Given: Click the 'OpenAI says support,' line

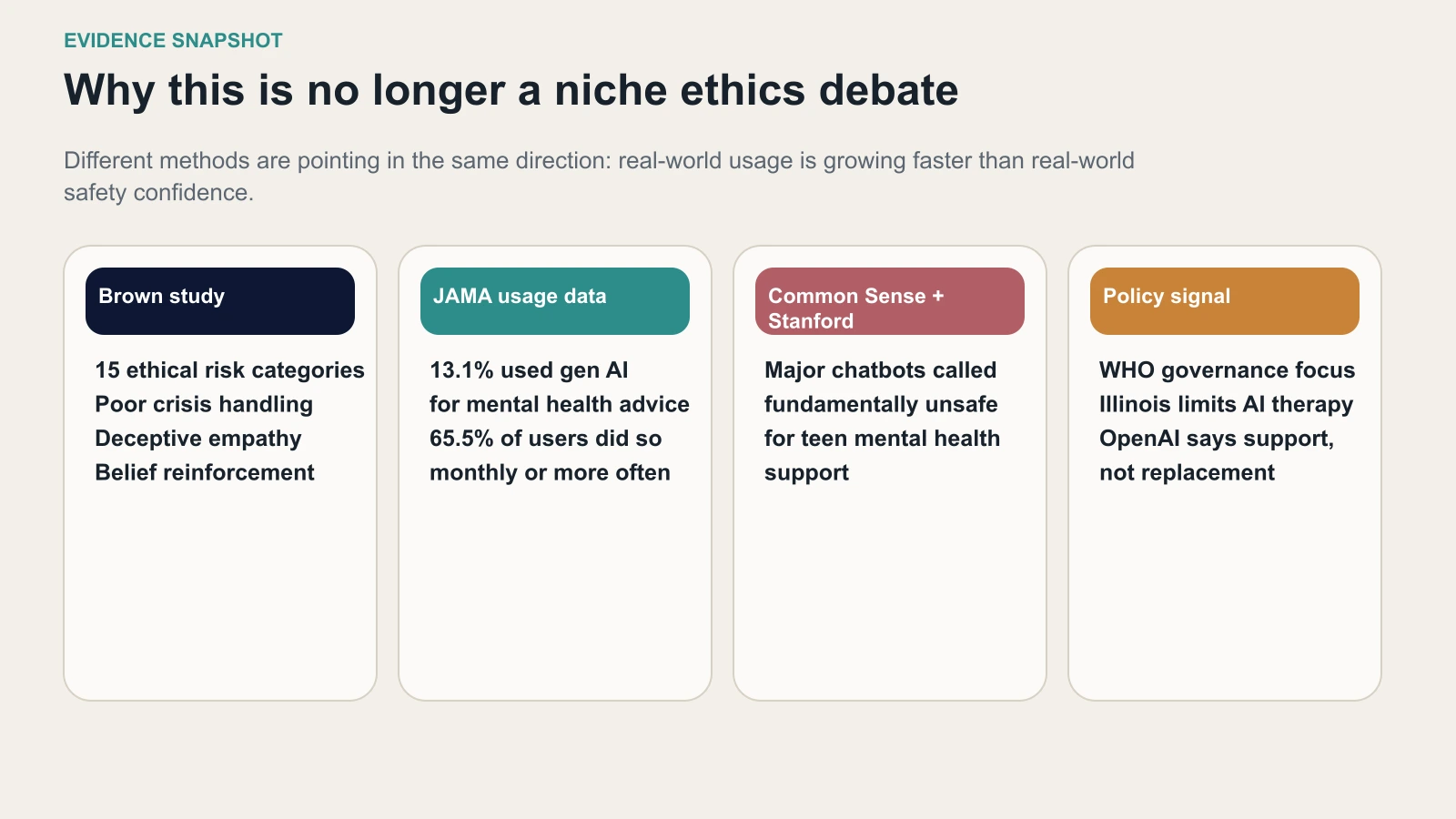Looking at the screenshot, I should coord(1217,439).
